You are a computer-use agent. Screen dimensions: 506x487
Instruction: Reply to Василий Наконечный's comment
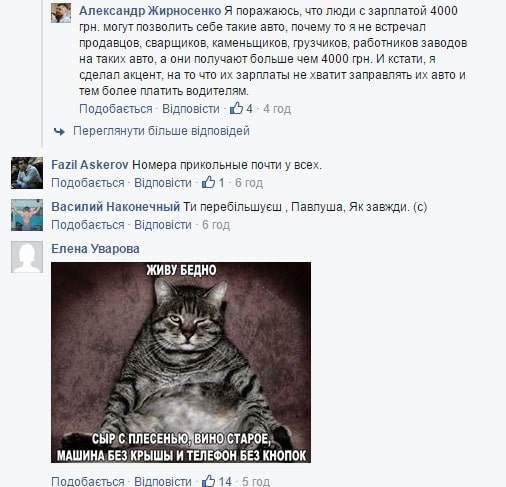163,225
